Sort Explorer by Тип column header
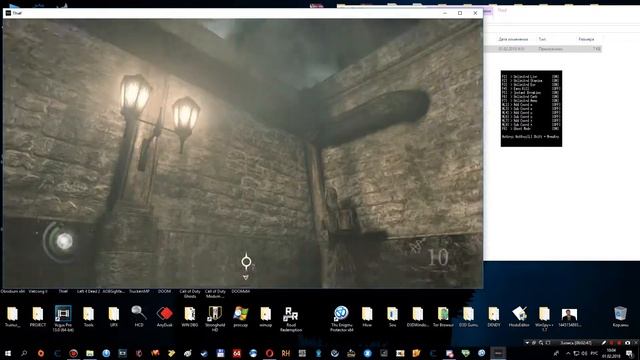Screen dimensions: 640x360 [542, 39]
